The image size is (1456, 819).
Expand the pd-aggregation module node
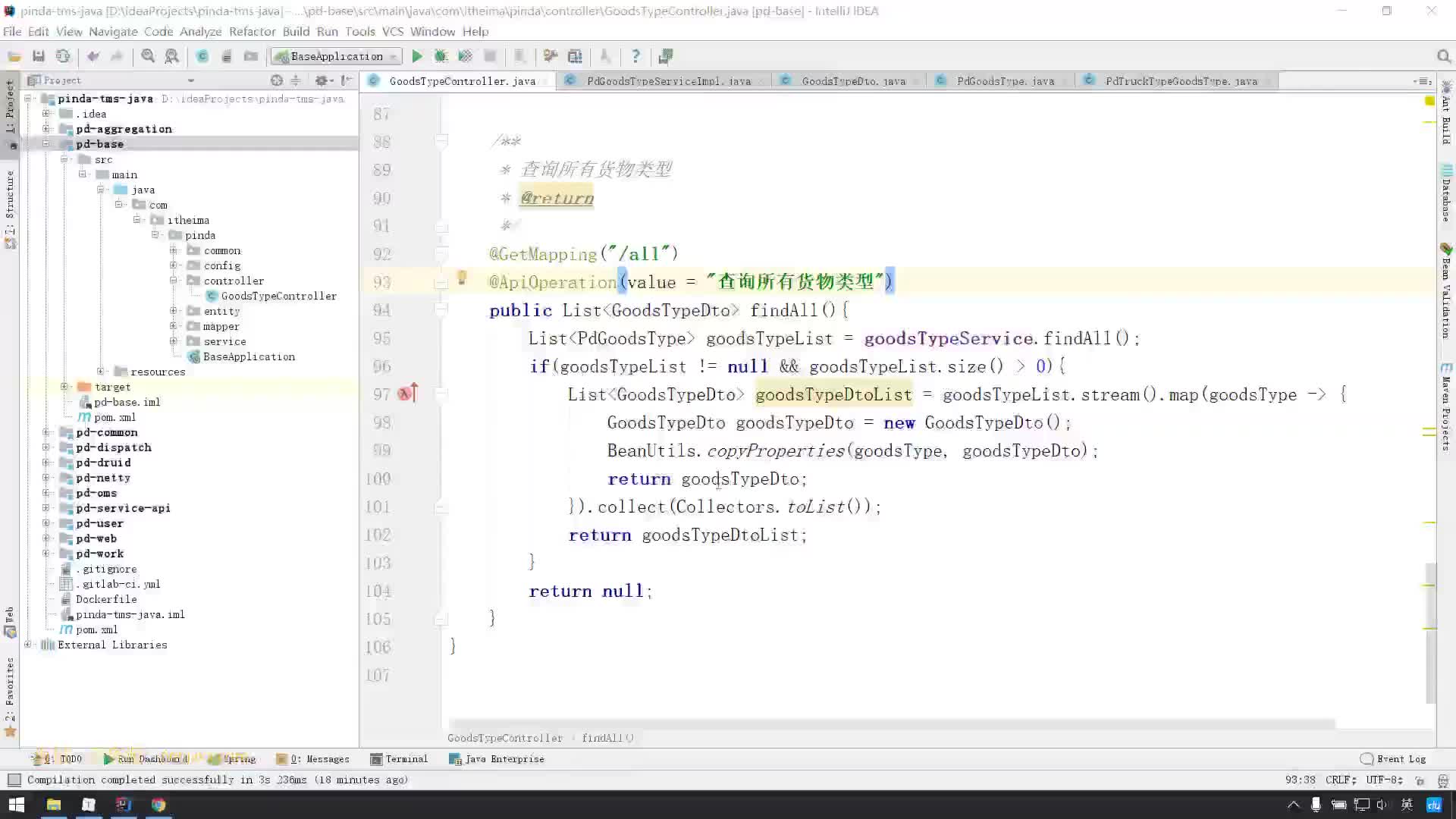(x=46, y=129)
